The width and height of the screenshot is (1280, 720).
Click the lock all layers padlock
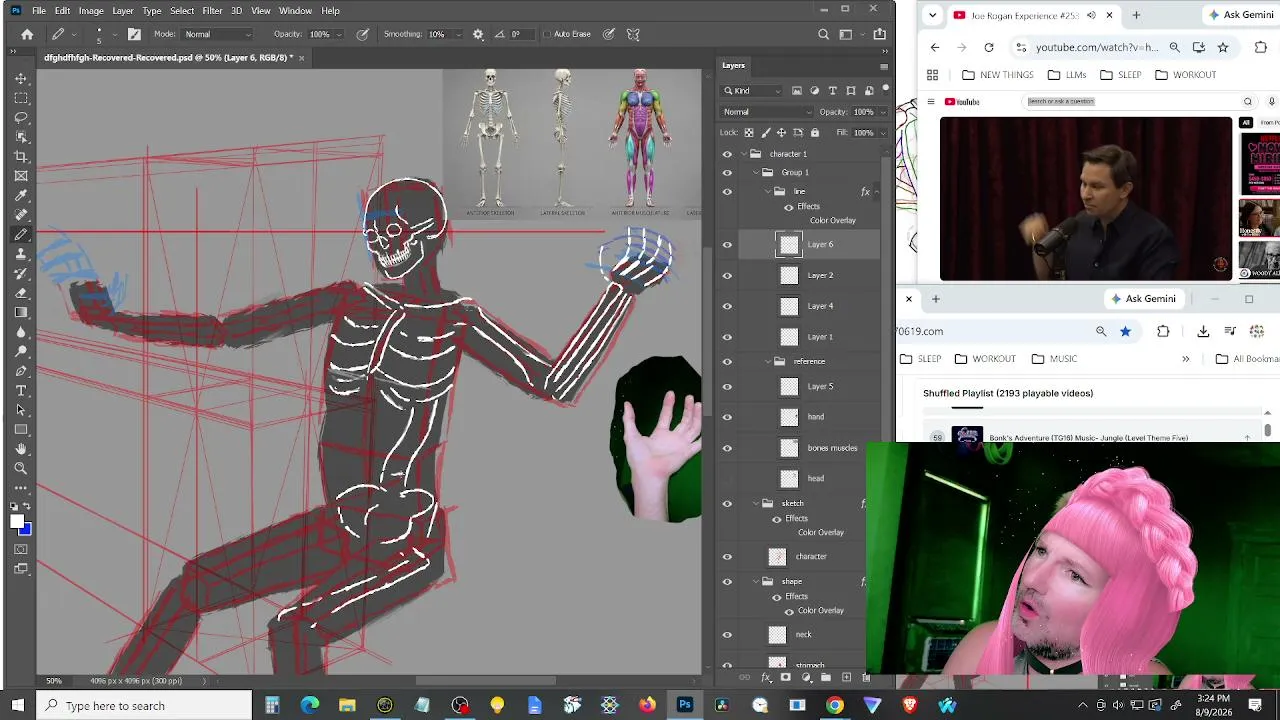[815, 132]
